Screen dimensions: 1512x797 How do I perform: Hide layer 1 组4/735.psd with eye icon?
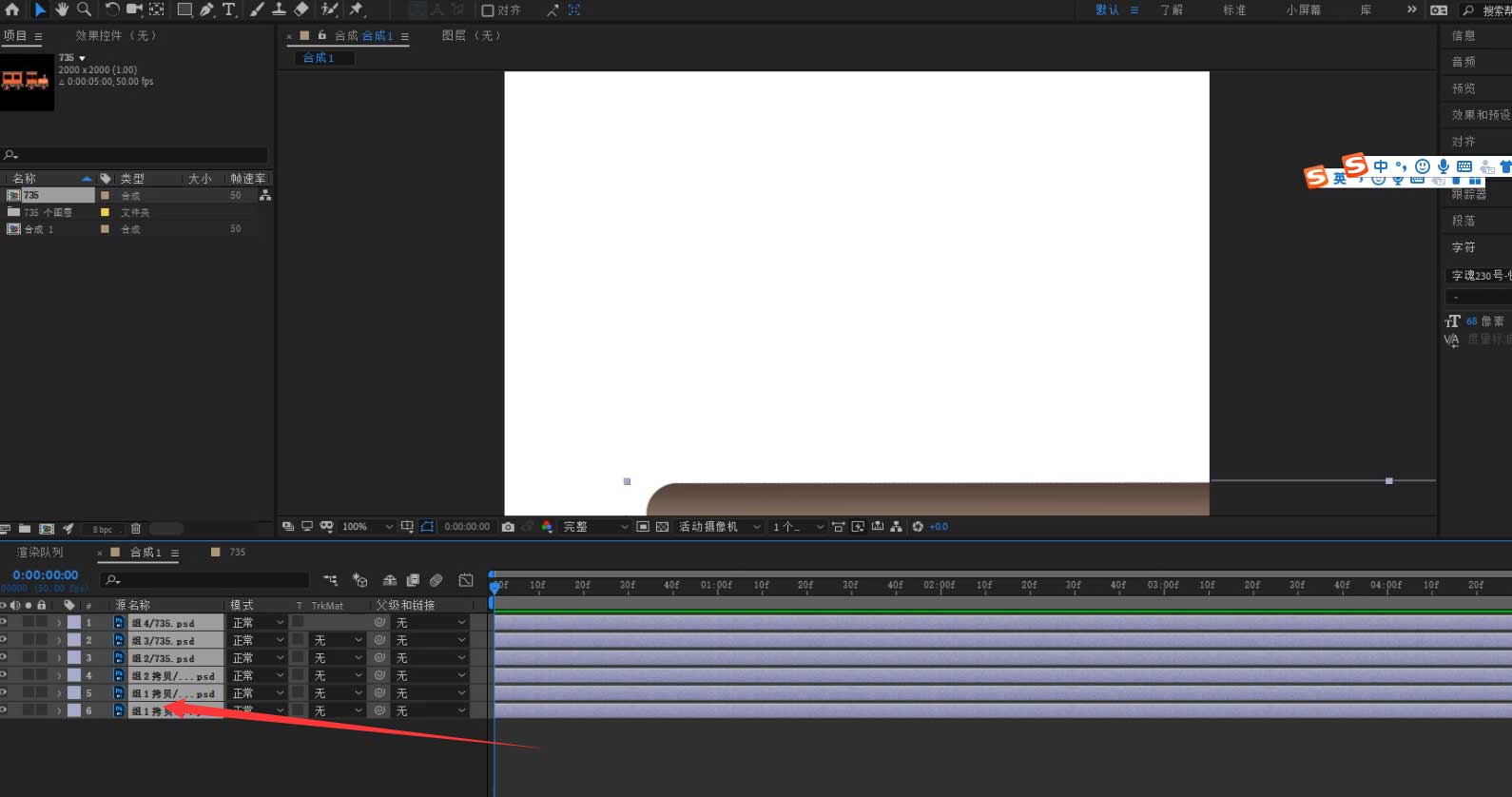coord(4,622)
